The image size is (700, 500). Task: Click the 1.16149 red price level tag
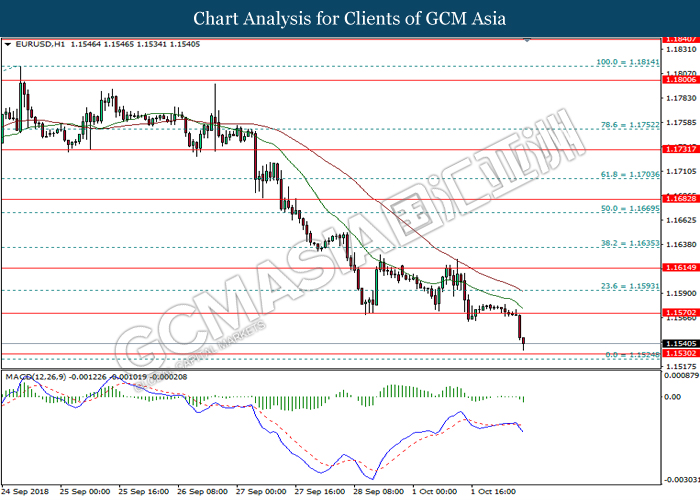(x=680, y=267)
